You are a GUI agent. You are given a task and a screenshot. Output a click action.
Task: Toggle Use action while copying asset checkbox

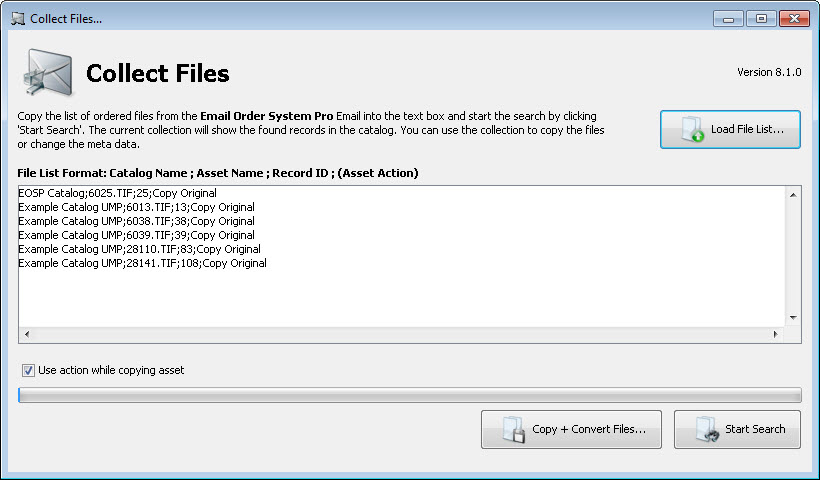[28, 371]
